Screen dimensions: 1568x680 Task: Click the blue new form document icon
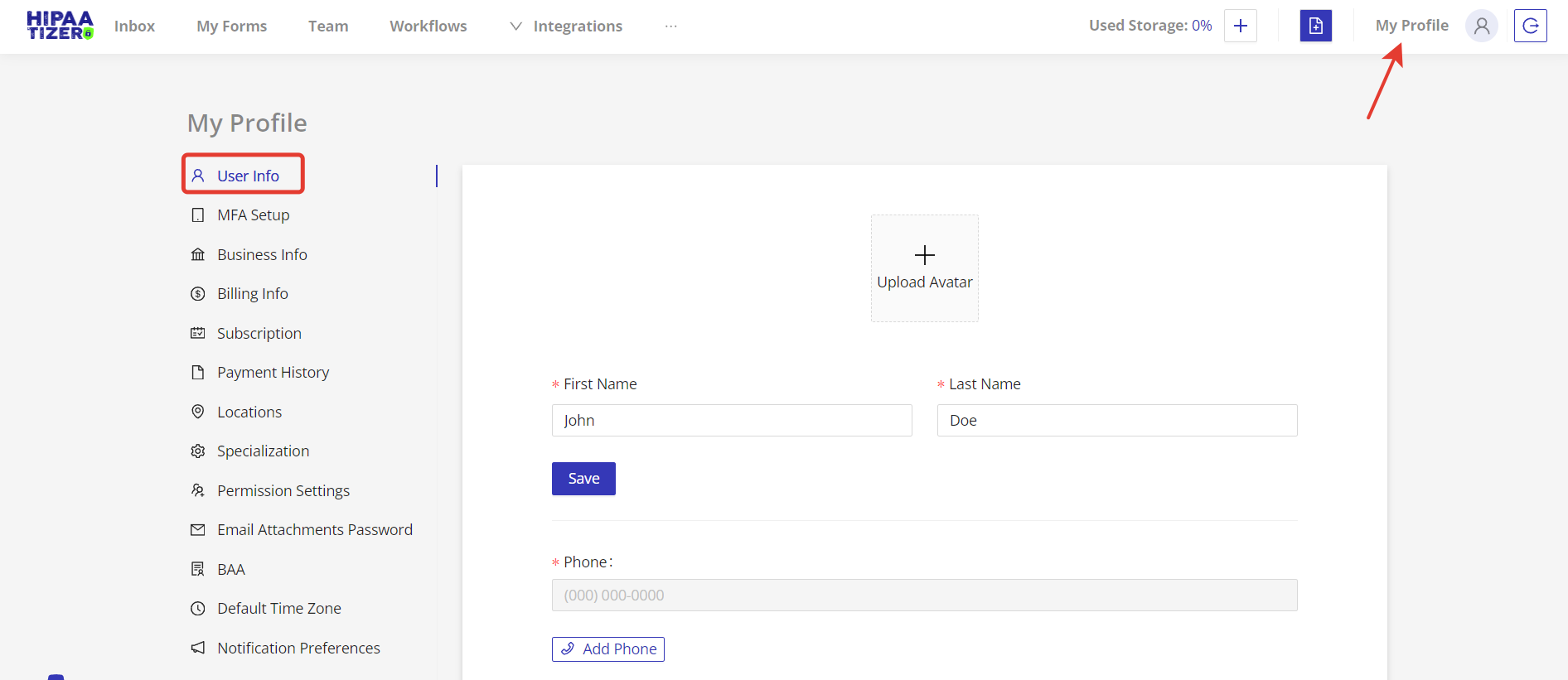1315,26
